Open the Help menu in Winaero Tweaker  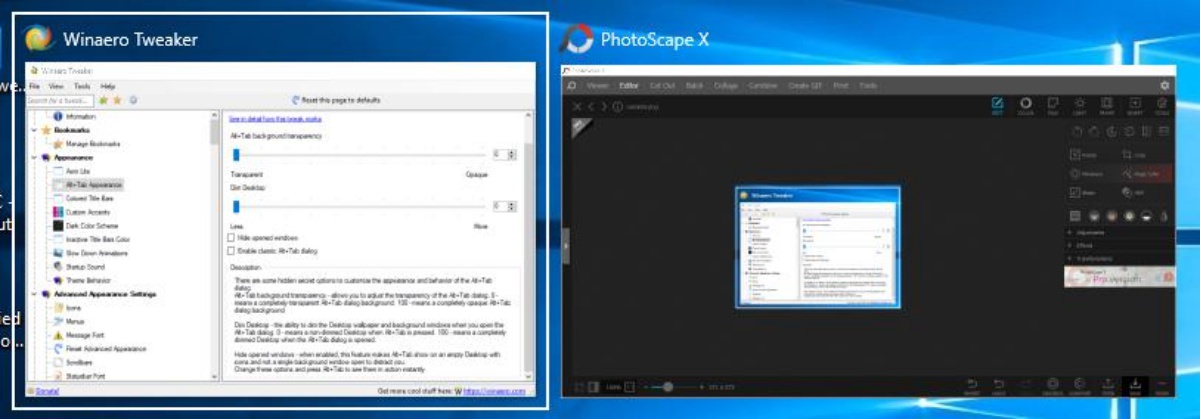click(107, 87)
